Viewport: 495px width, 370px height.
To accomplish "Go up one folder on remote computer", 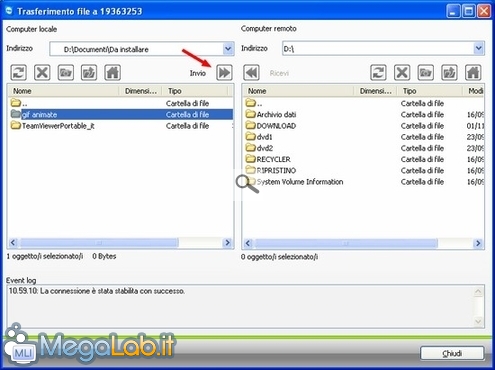I will pos(449,72).
